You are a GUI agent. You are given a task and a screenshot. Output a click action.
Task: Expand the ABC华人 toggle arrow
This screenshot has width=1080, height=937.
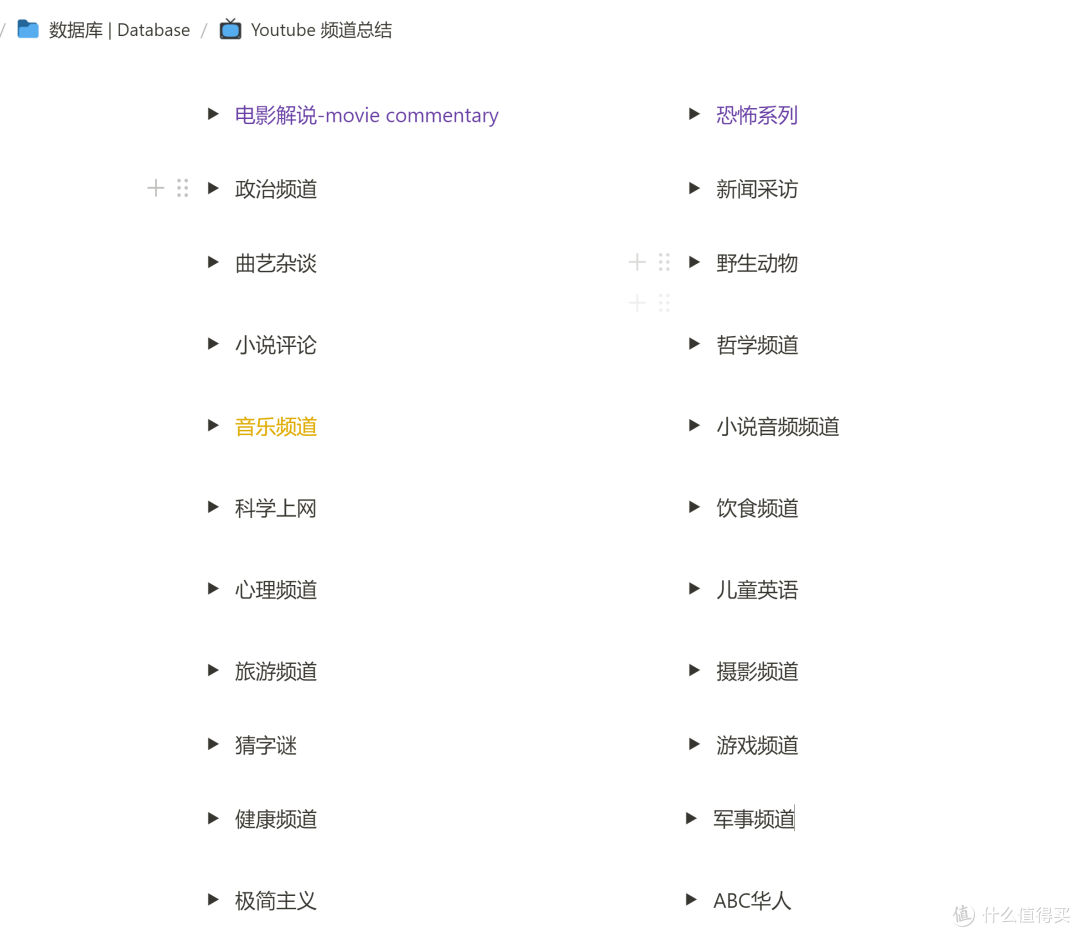pos(692,899)
